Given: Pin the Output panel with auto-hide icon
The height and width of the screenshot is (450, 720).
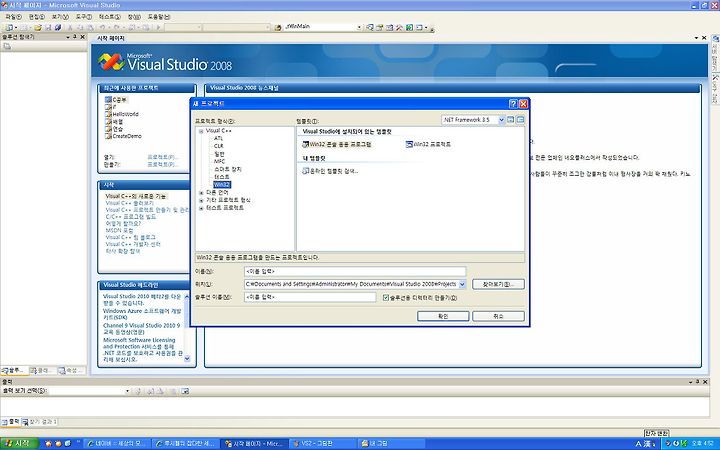Looking at the screenshot, I should tap(698, 382).
